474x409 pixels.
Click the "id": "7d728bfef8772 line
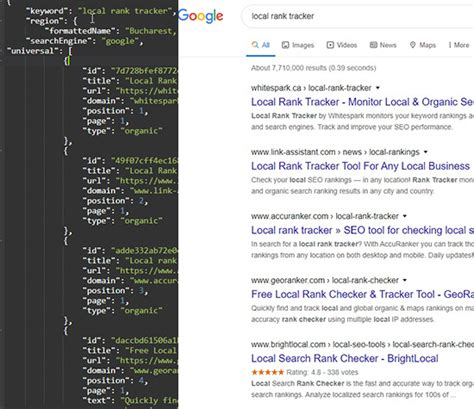coord(130,71)
